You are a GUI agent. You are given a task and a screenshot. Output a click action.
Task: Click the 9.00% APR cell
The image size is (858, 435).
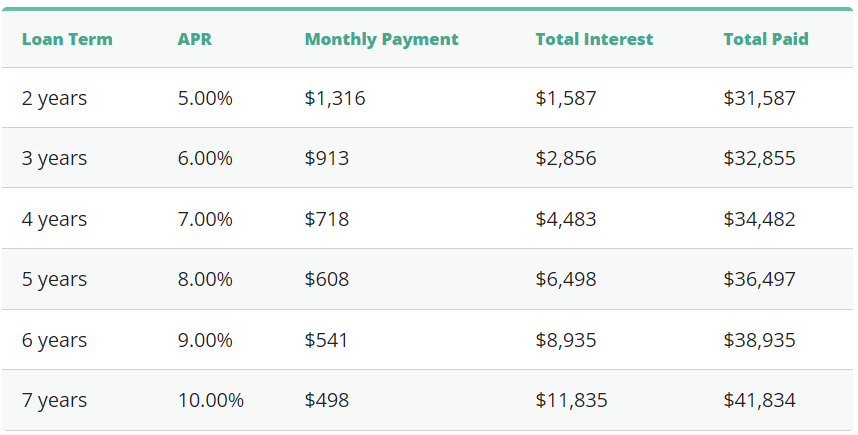pyautogui.click(x=205, y=340)
